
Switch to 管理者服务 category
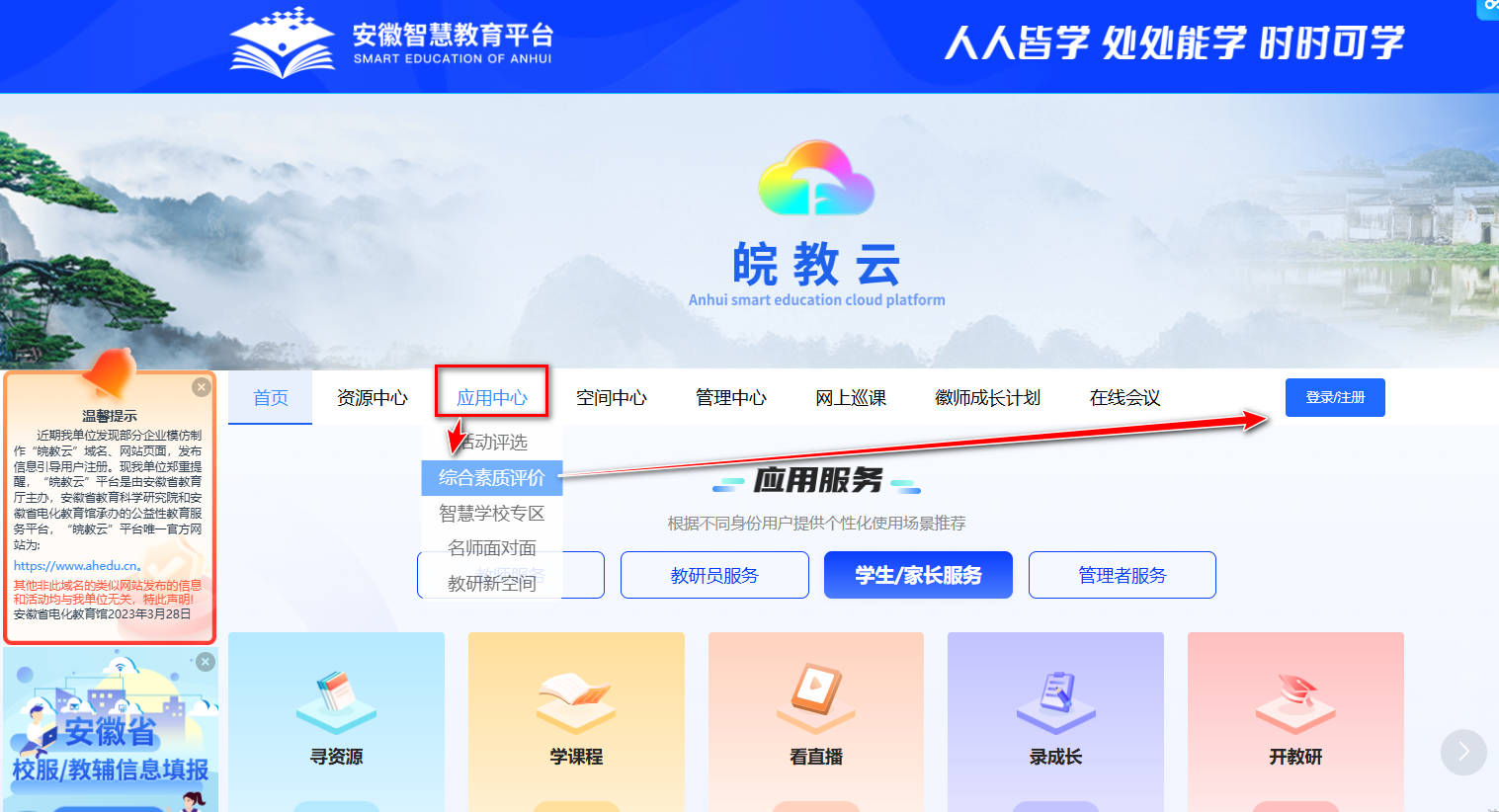[1122, 575]
